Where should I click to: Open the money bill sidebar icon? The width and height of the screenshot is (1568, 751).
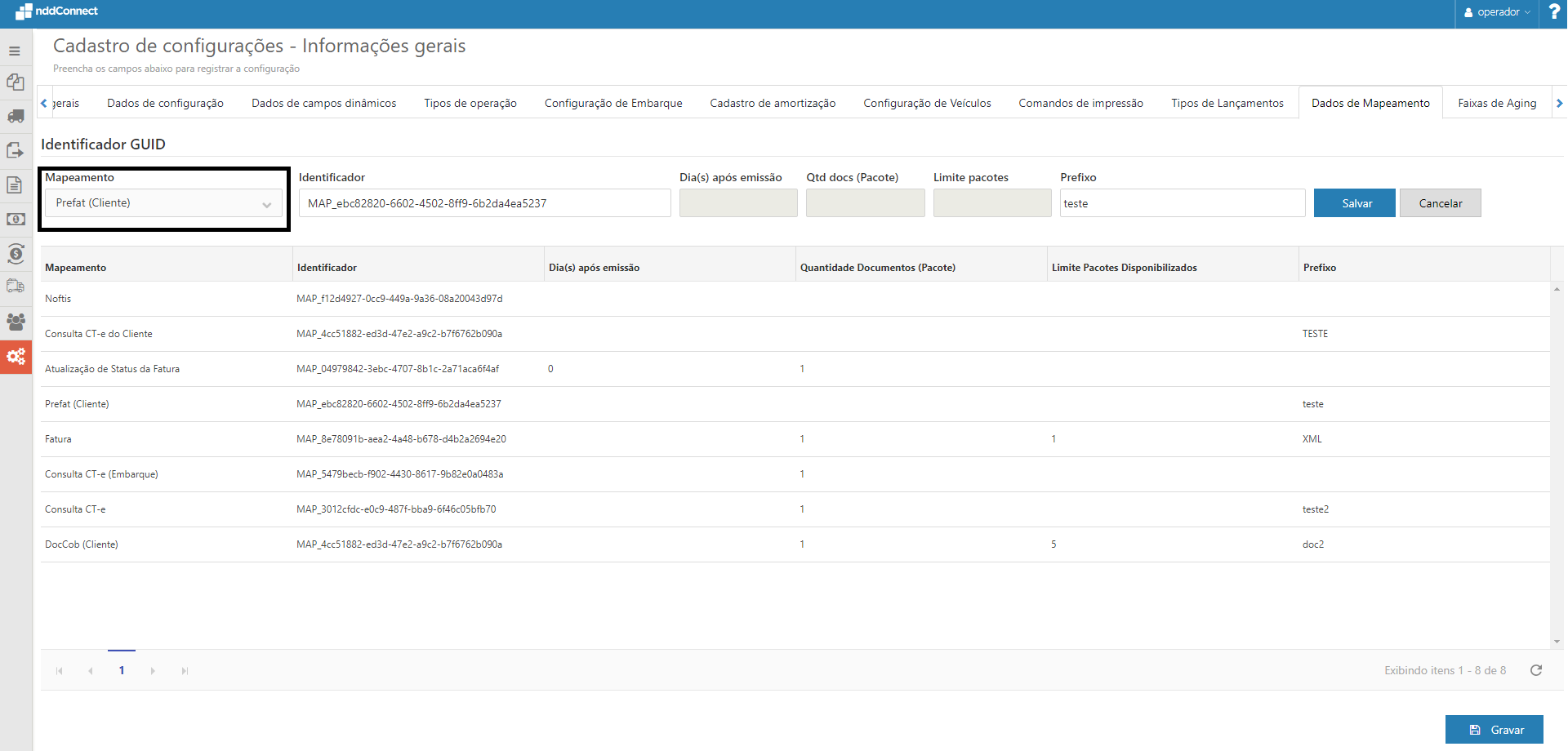coord(16,220)
